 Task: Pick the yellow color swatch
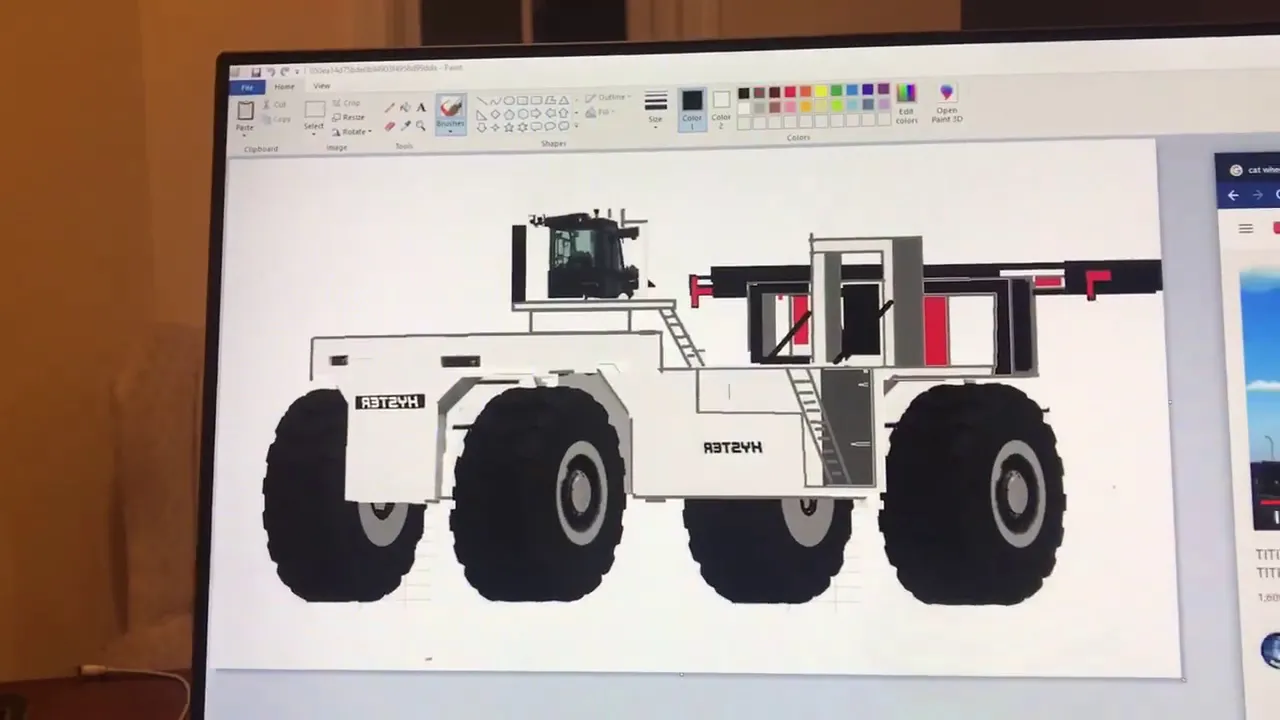pyautogui.click(x=821, y=91)
